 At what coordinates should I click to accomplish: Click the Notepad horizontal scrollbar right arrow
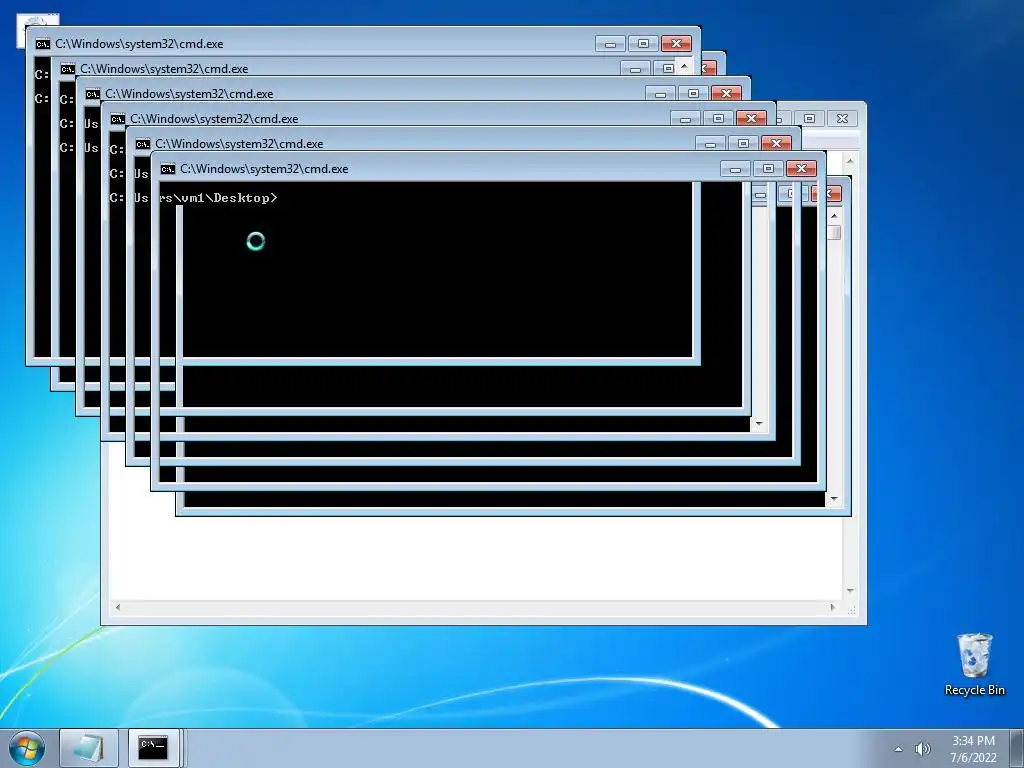click(x=833, y=607)
